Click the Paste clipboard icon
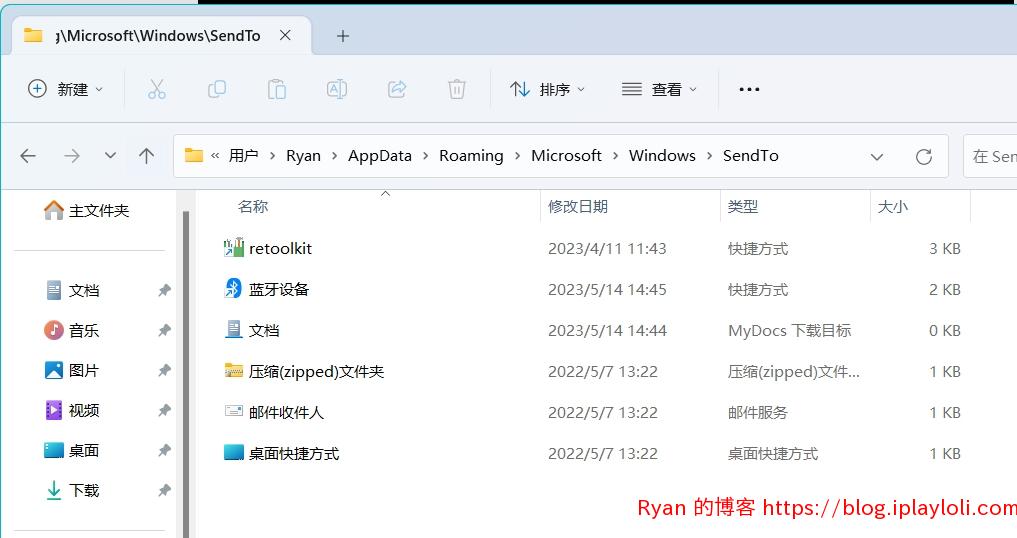This screenshot has width=1017, height=538. 277,89
